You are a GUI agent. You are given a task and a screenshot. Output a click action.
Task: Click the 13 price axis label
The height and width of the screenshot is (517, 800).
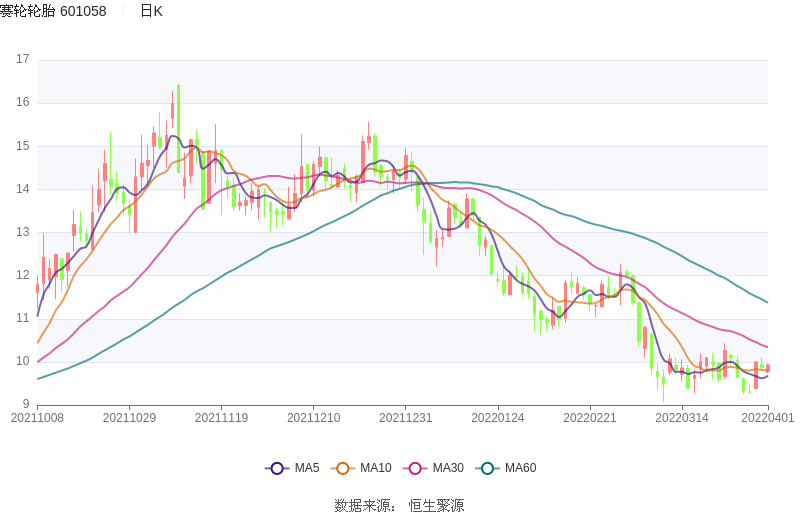pos(23,232)
